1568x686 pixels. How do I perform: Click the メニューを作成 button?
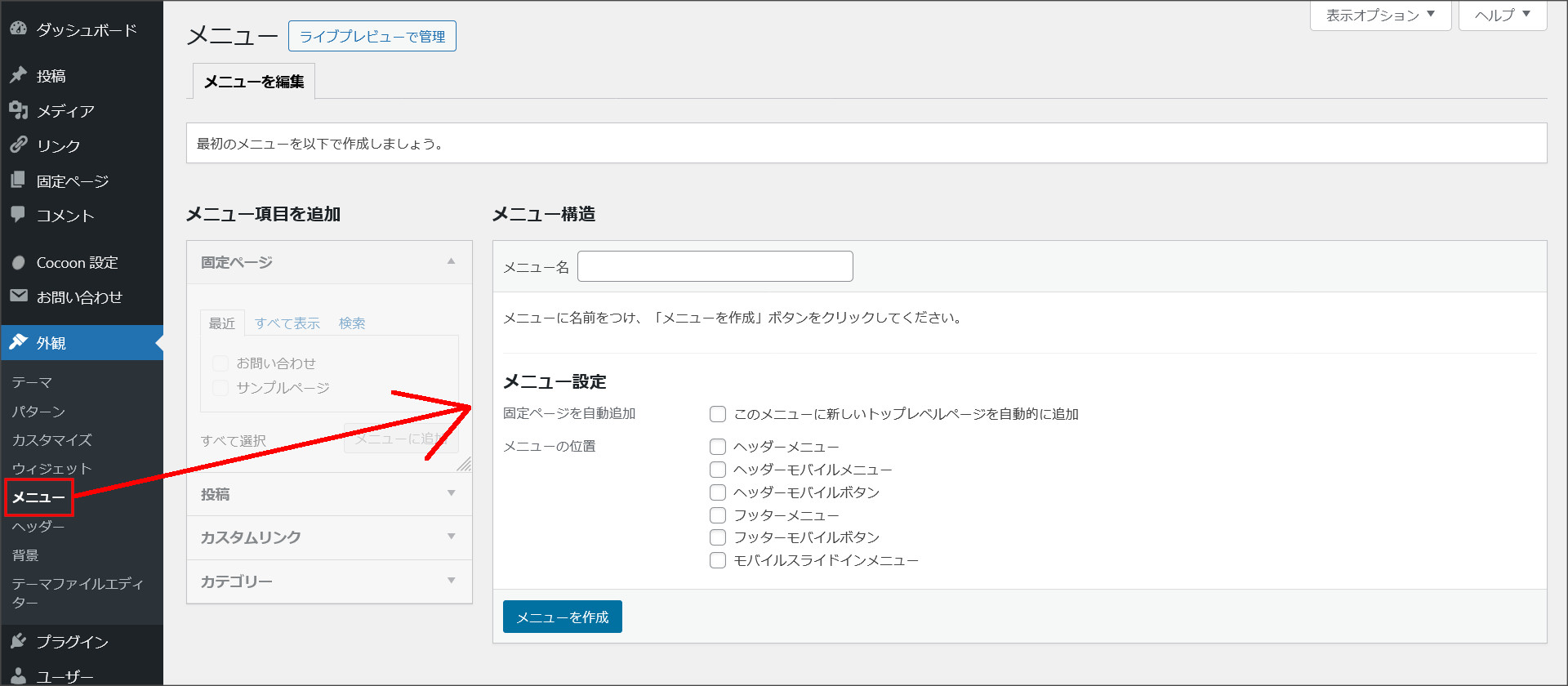pyautogui.click(x=563, y=617)
